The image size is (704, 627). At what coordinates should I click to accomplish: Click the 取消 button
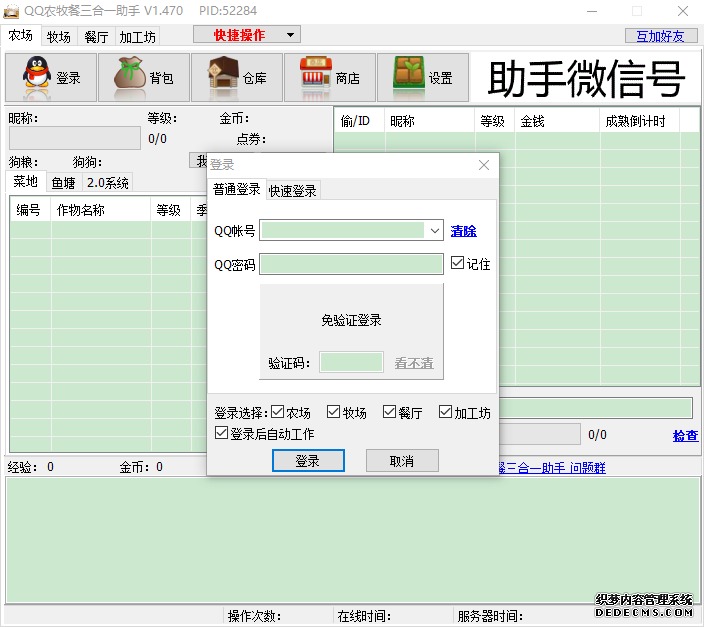coord(402,460)
